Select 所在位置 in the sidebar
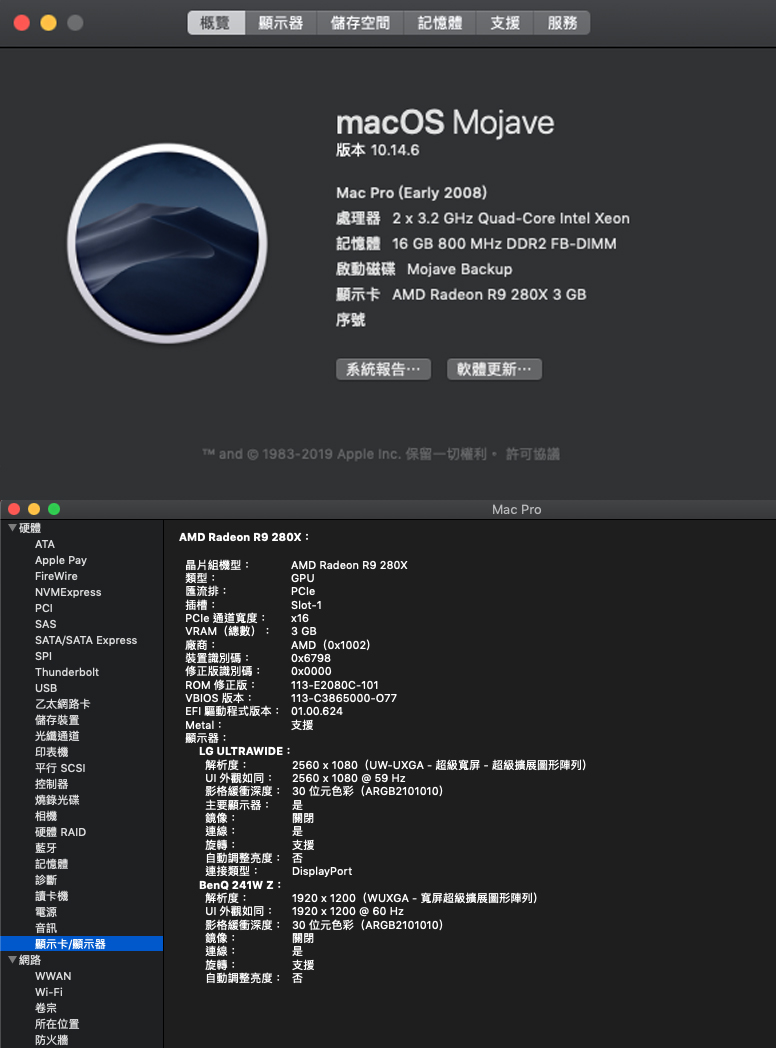 tap(57, 1024)
